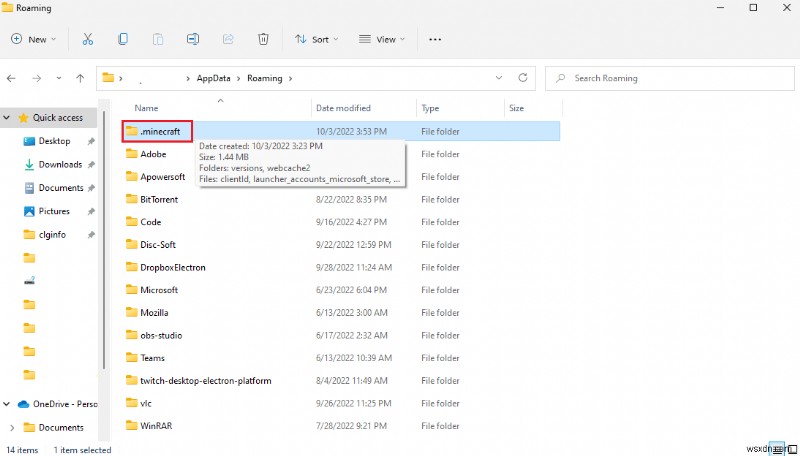Select the .minecraft folder
This screenshot has width=800, height=456.
coord(159,131)
